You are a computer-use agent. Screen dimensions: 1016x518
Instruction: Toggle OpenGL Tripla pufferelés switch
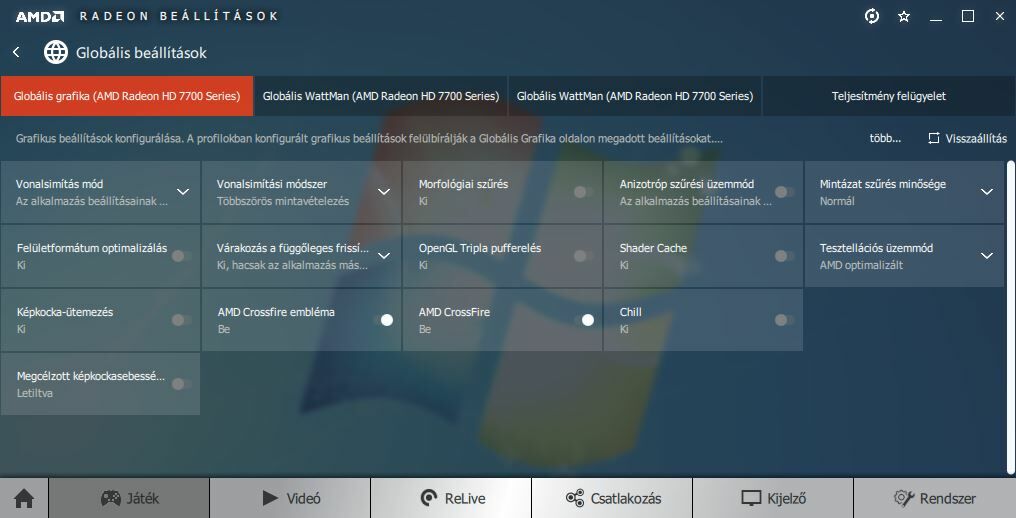[583, 256]
